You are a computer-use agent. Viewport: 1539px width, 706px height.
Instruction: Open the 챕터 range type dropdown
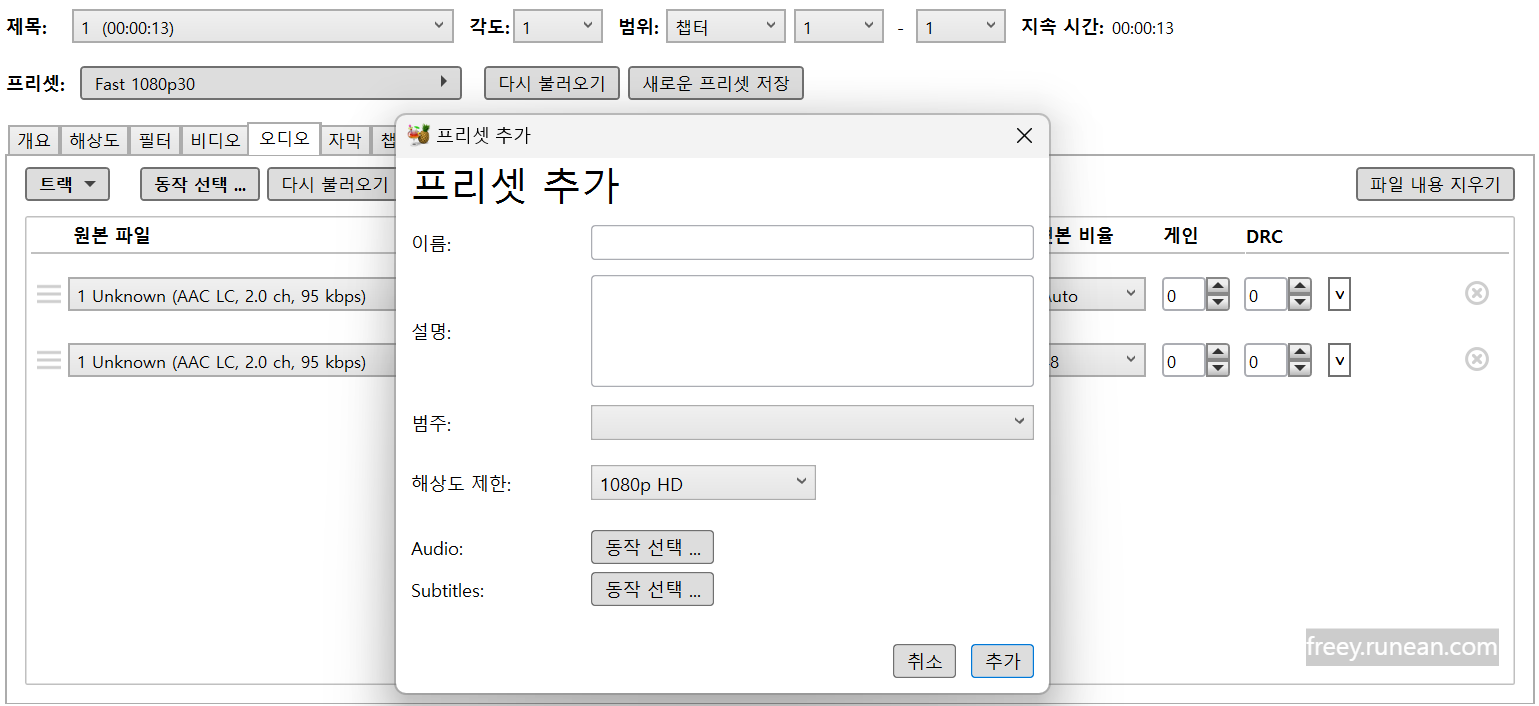point(726,26)
